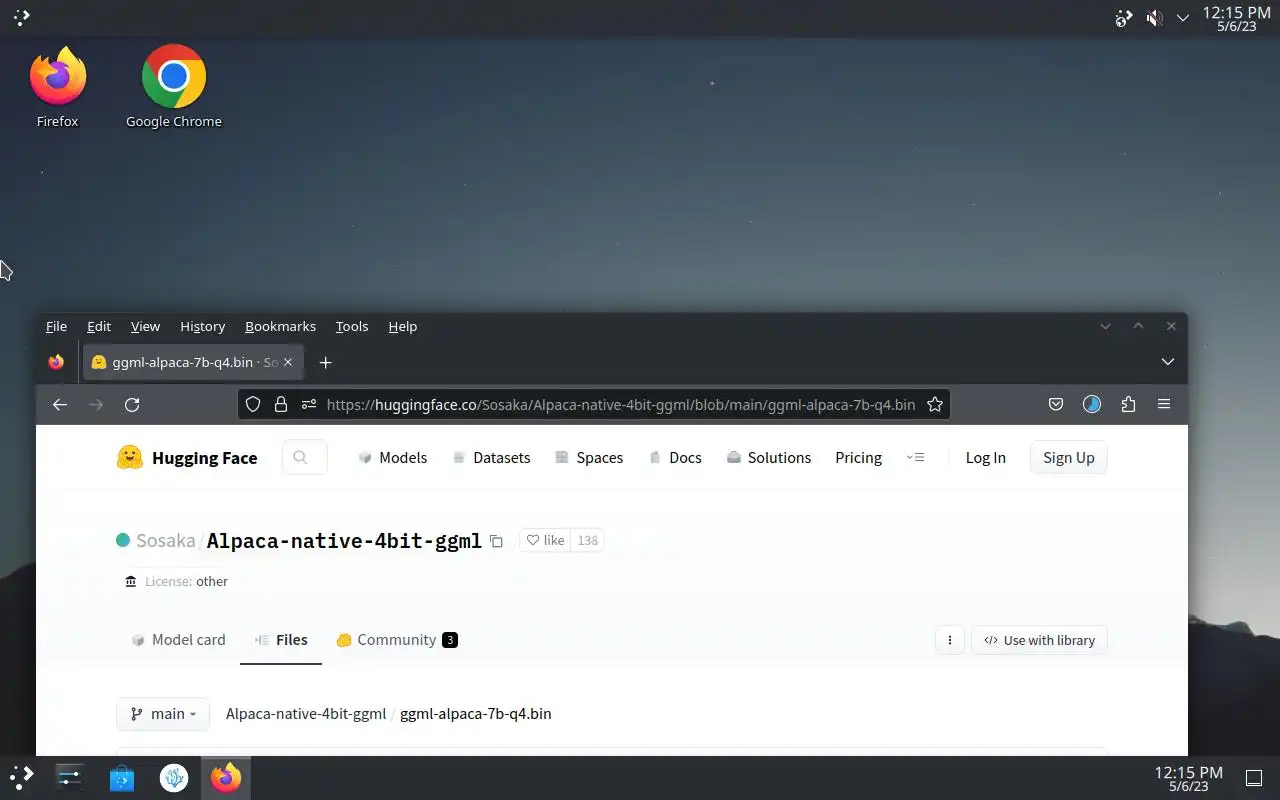Open the Google Chrome desktop shortcut
1280x800 pixels.
click(x=174, y=86)
